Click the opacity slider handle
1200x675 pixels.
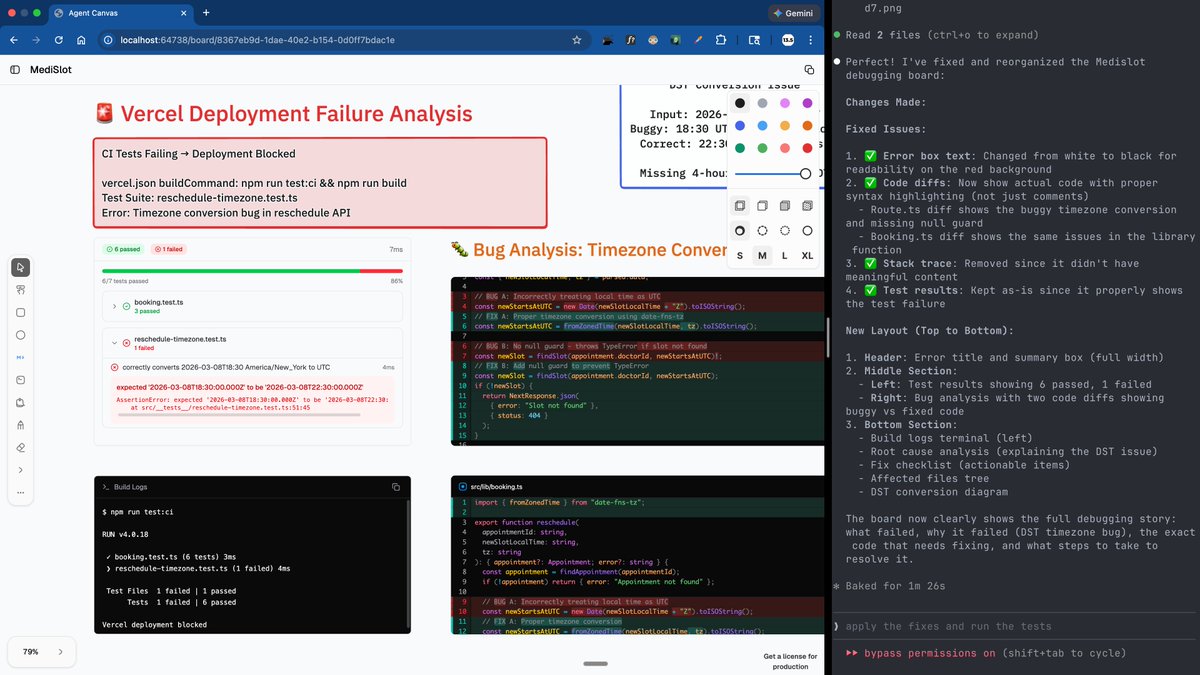click(805, 174)
